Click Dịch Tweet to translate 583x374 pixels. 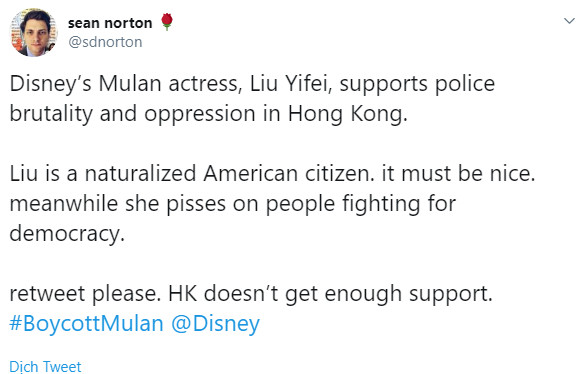point(45,367)
